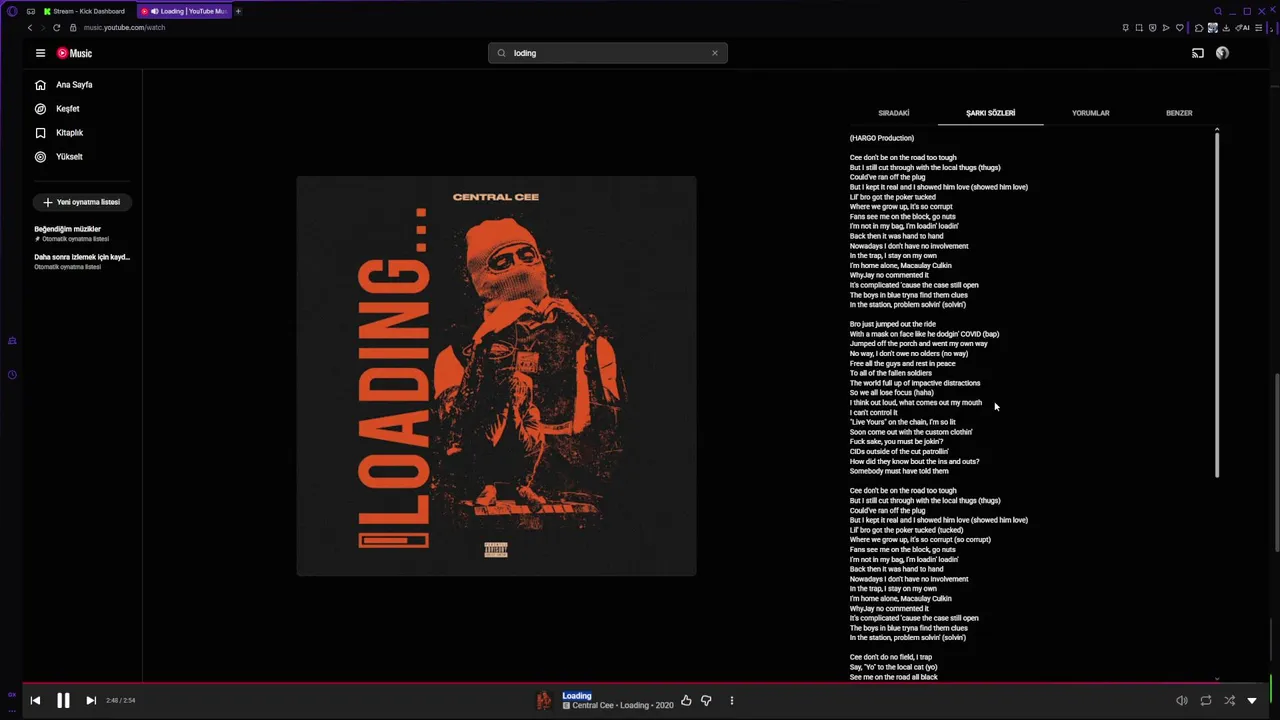Dislike the song with thumbs down
Screen dimensions: 1280x720
pos(706,701)
